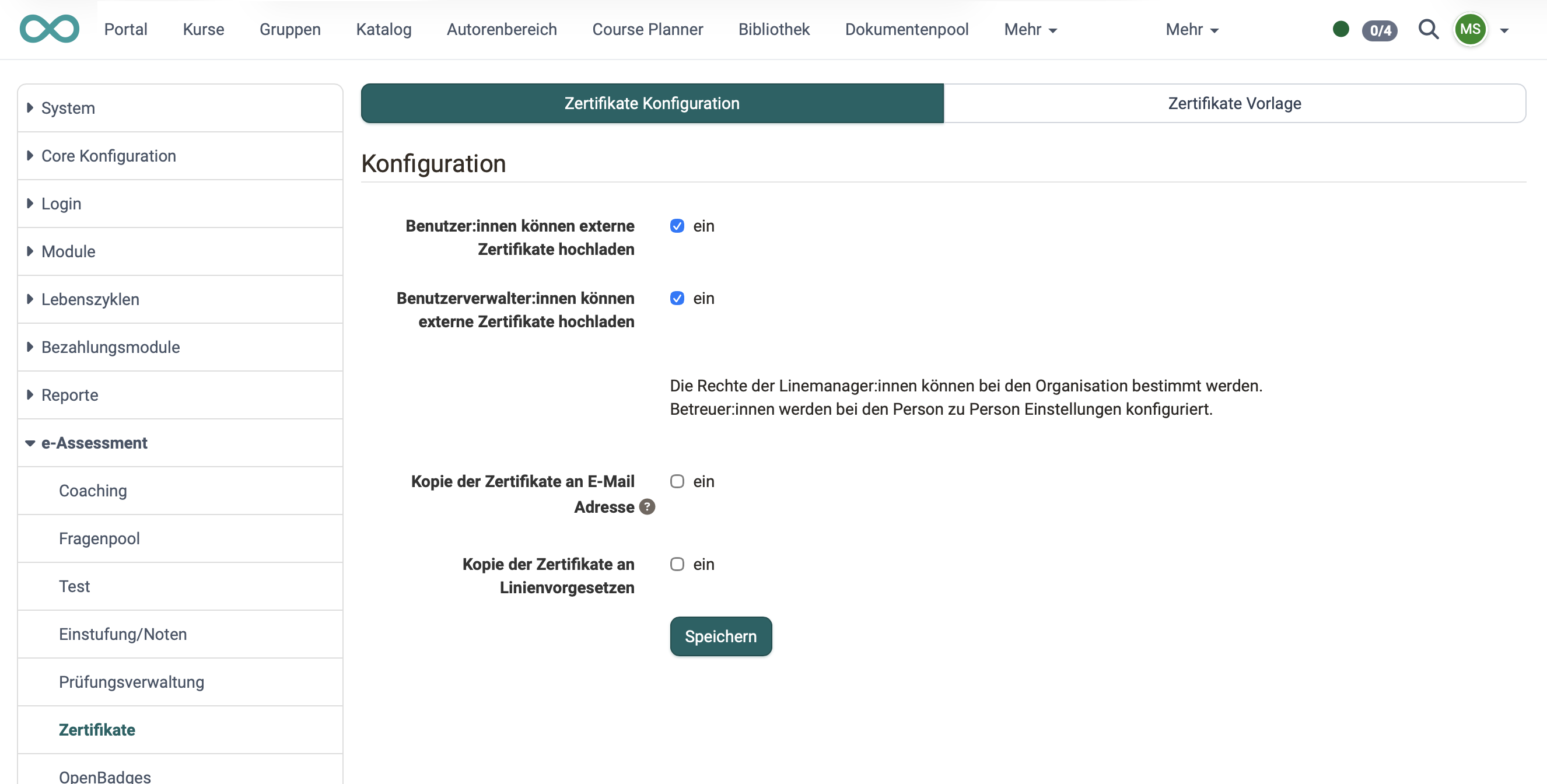Click the infinity logo
Screen dimensions: 1547x784
coord(49,28)
